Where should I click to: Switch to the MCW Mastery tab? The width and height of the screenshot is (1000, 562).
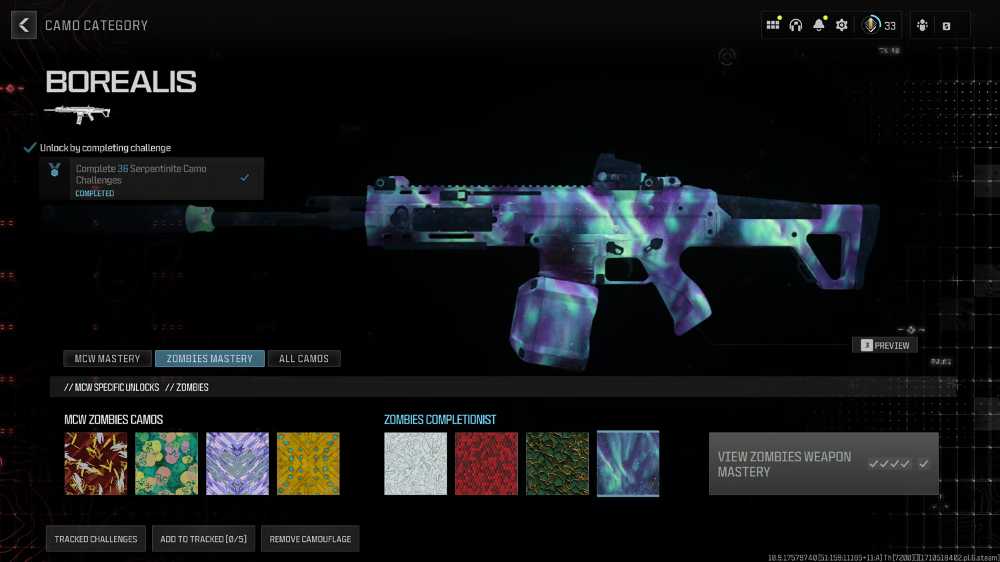coord(109,359)
